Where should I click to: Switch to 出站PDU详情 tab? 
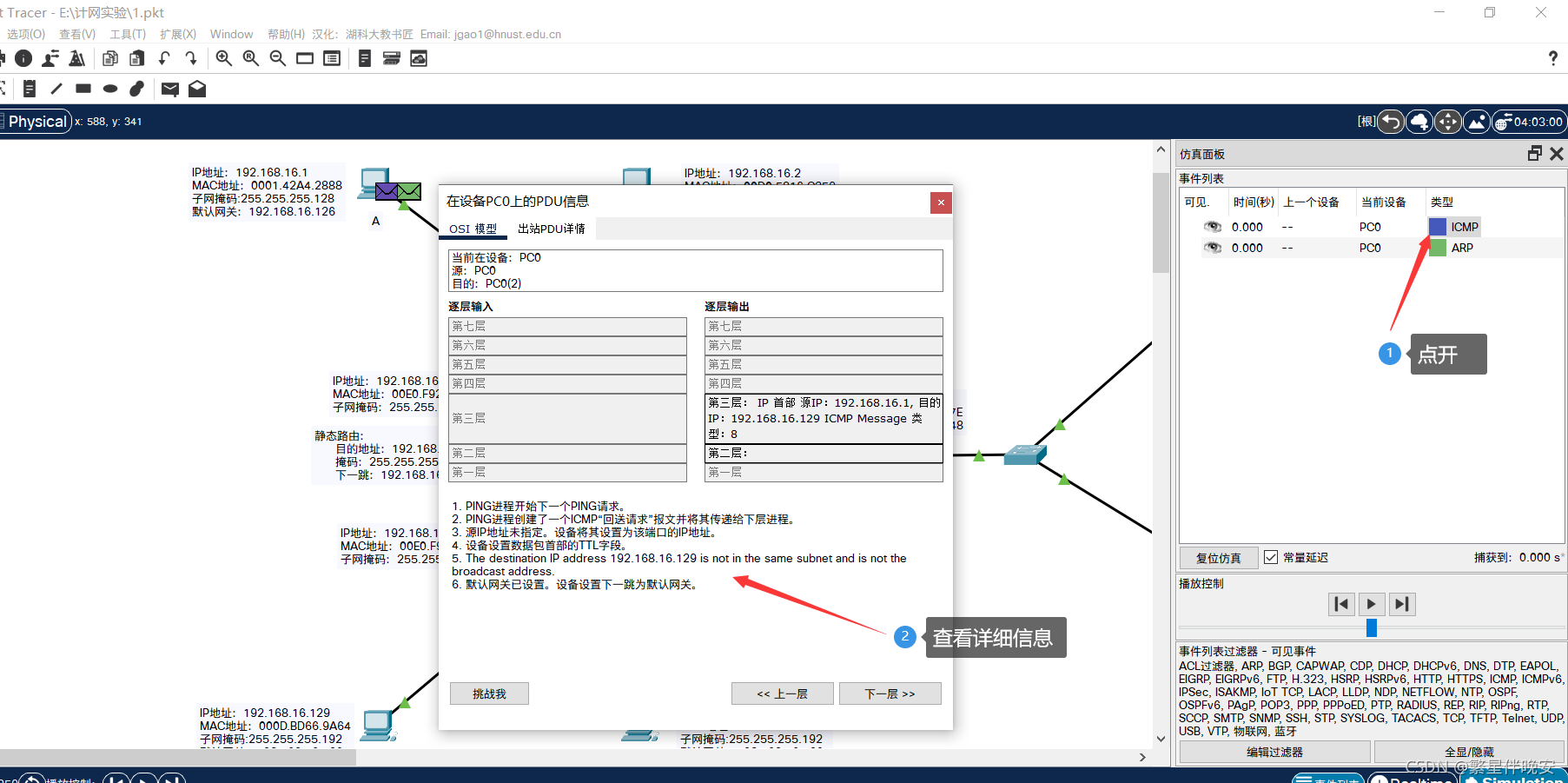tap(552, 229)
